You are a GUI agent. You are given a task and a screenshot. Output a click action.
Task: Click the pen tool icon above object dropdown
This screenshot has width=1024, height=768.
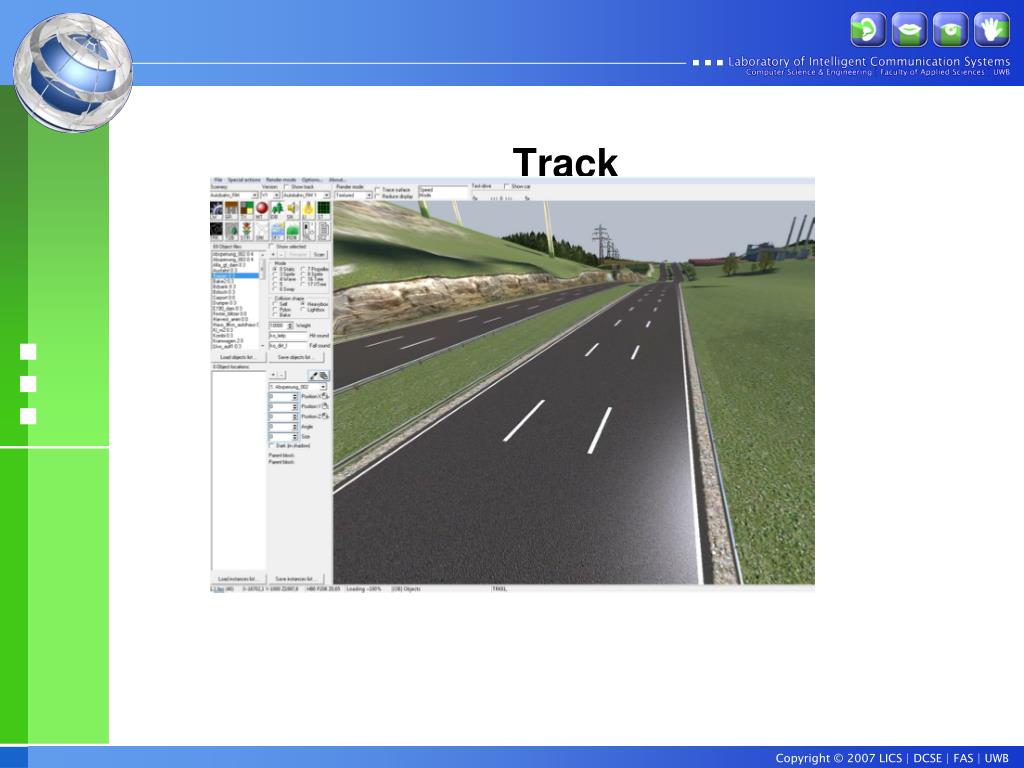pyautogui.click(x=314, y=376)
